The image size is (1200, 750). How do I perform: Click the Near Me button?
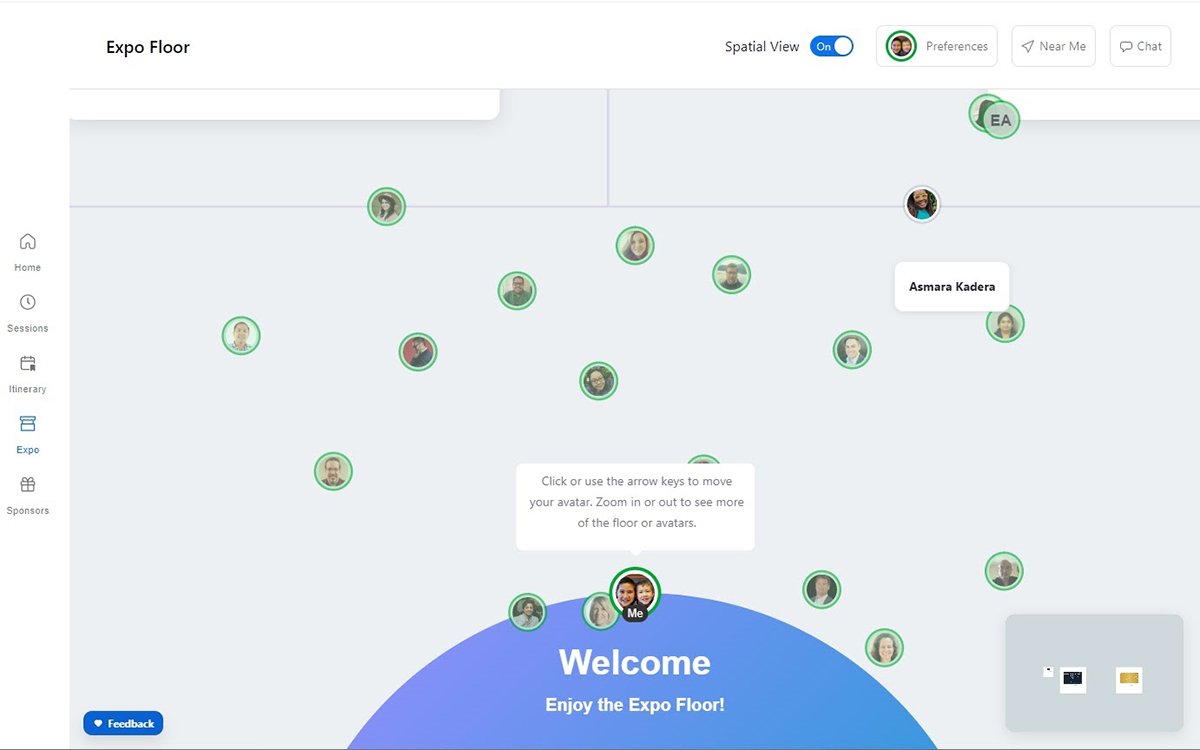coord(1053,45)
